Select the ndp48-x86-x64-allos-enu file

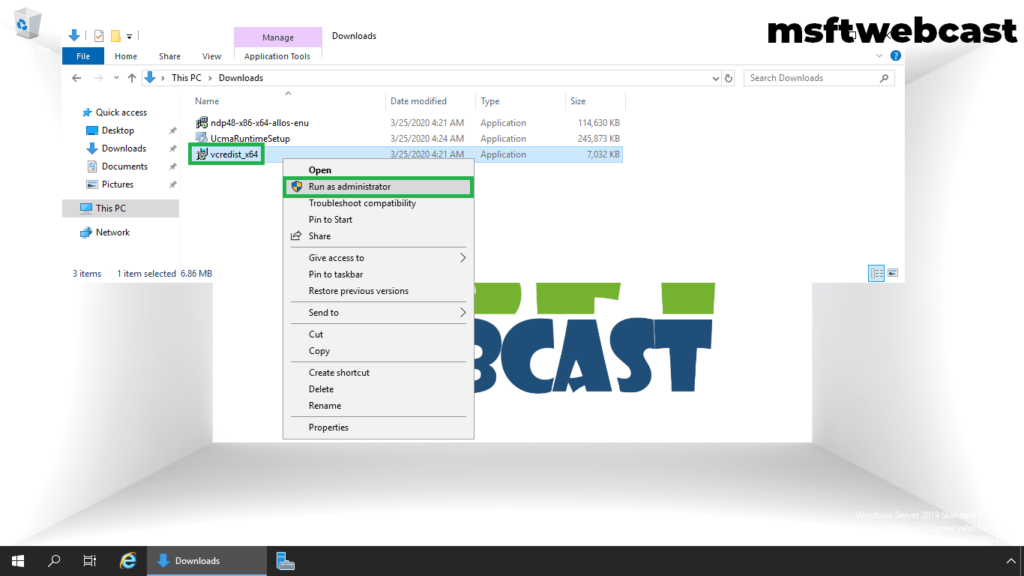(x=259, y=123)
